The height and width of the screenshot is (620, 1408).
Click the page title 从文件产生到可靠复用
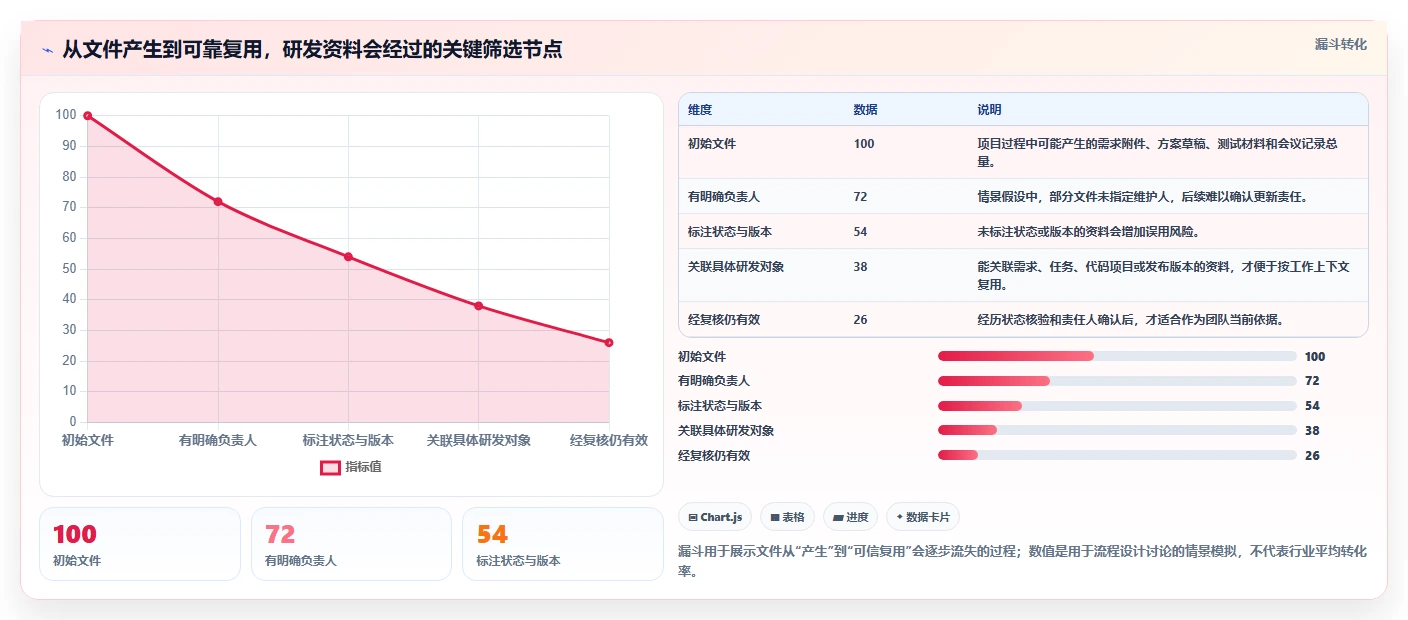(312, 50)
